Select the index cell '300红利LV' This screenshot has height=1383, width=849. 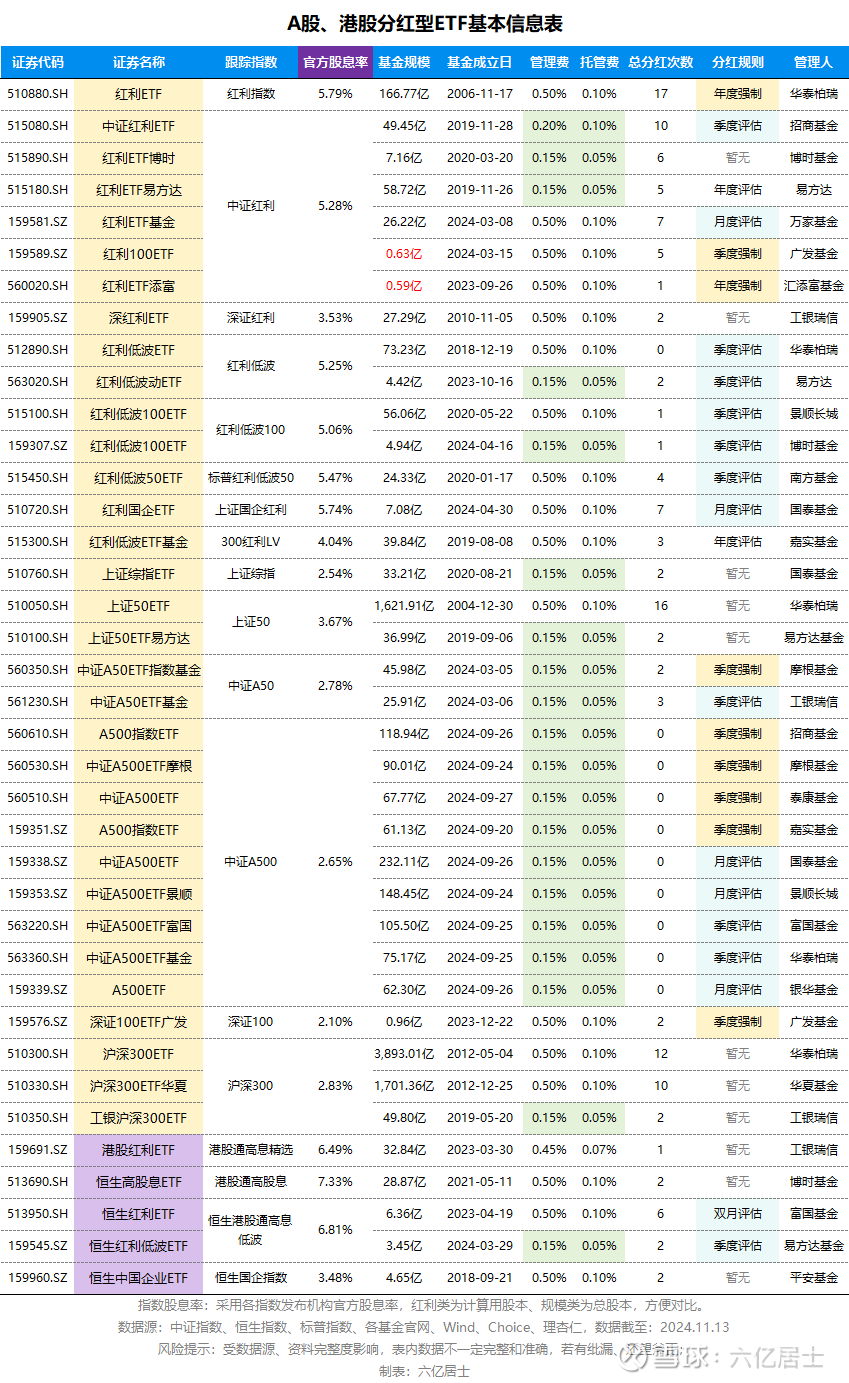coord(251,542)
